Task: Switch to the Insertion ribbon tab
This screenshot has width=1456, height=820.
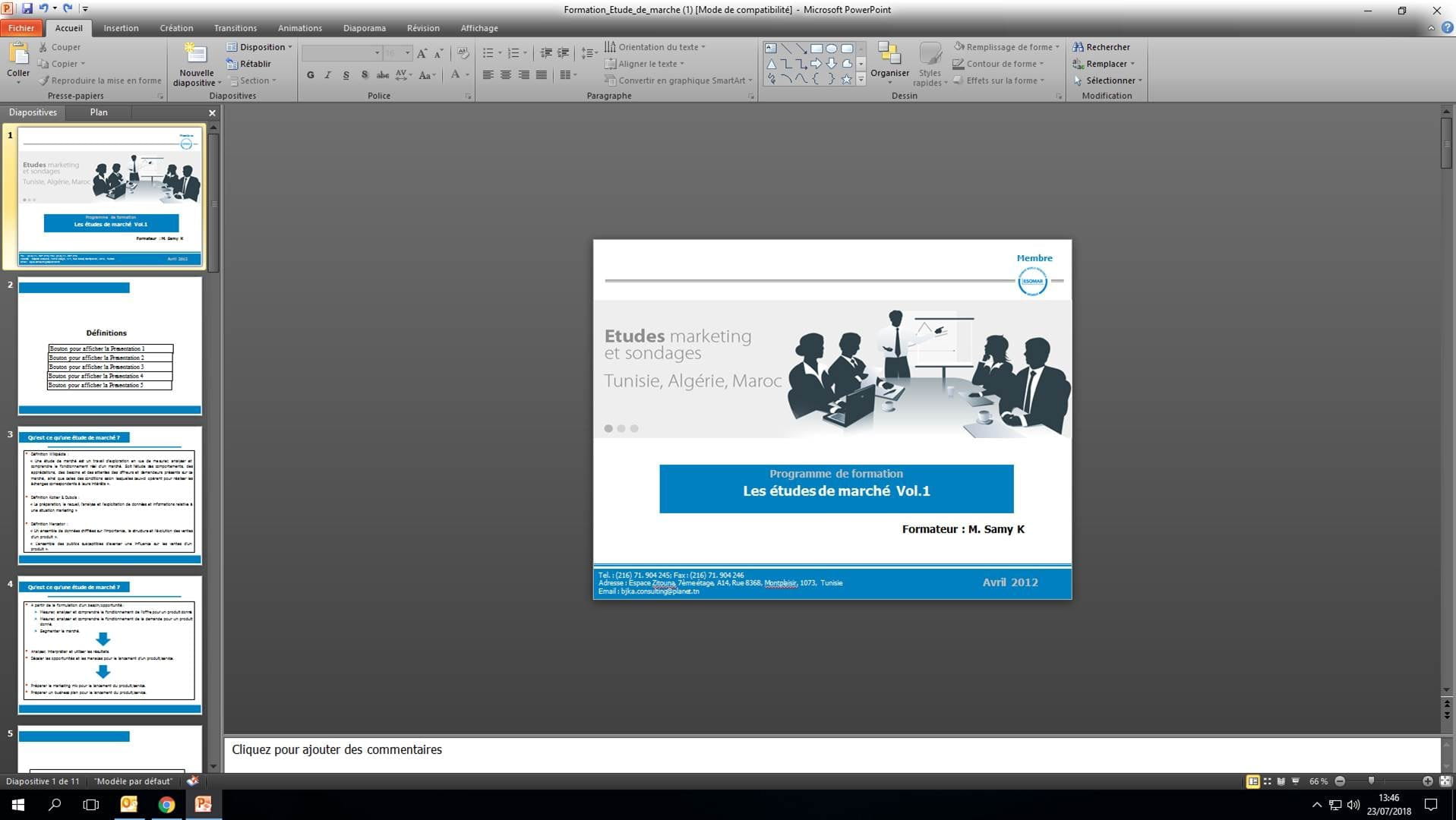Action: point(121,28)
